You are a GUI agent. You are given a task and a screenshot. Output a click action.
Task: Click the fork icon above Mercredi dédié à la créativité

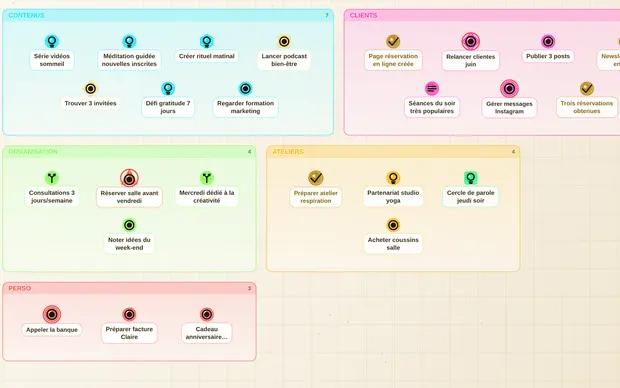tap(207, 178)
